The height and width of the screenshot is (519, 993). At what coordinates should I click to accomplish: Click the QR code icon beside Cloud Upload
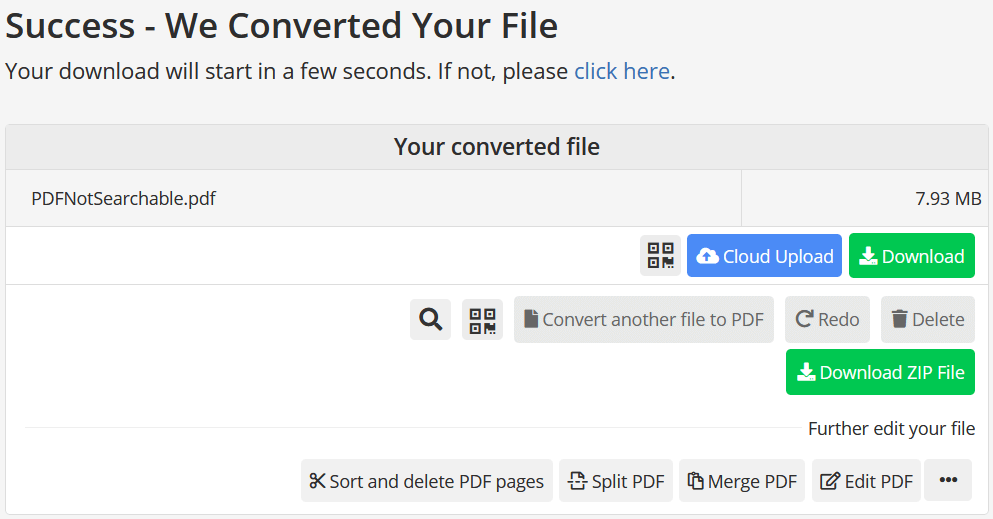(660, 256)
